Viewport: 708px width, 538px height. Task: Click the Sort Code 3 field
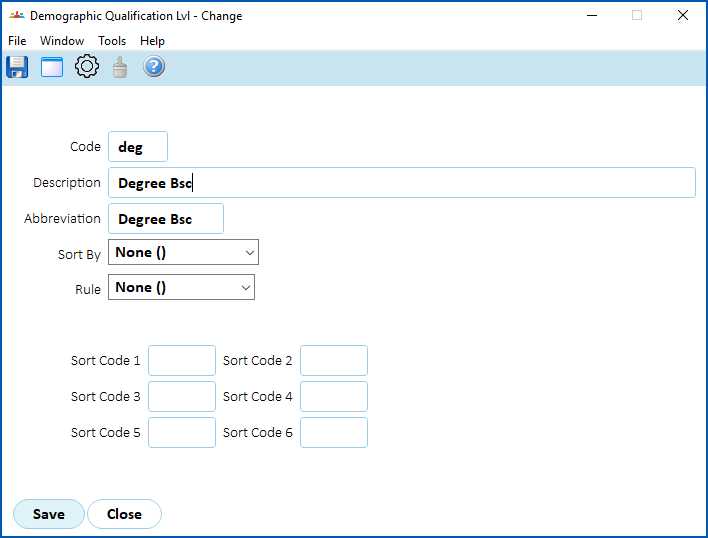(x=182, y=397)
